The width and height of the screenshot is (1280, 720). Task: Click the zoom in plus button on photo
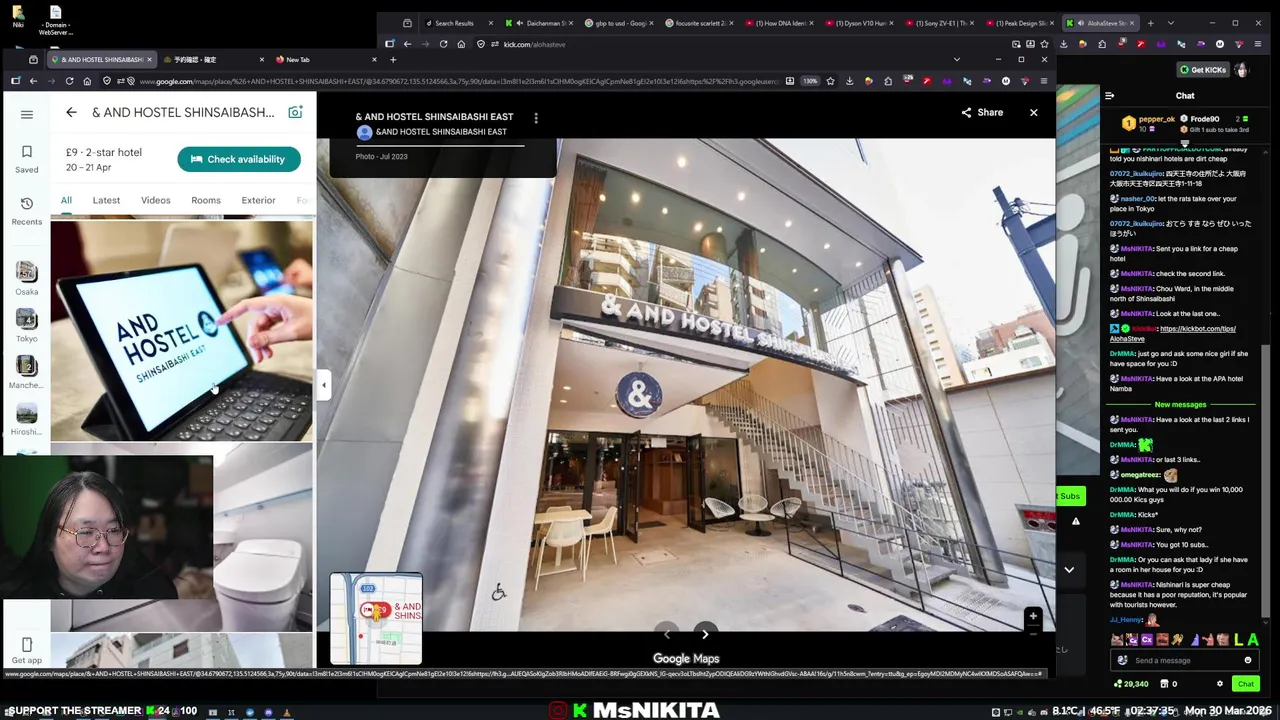point(1033,617)
